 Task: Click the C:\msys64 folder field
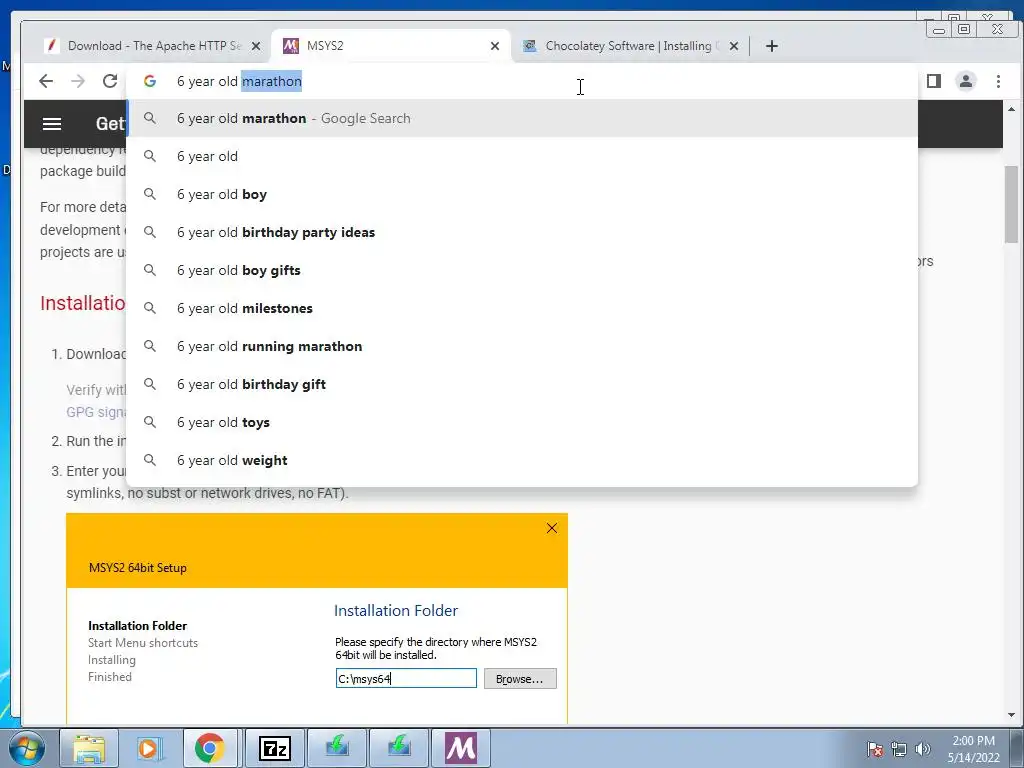coord(406,679)
